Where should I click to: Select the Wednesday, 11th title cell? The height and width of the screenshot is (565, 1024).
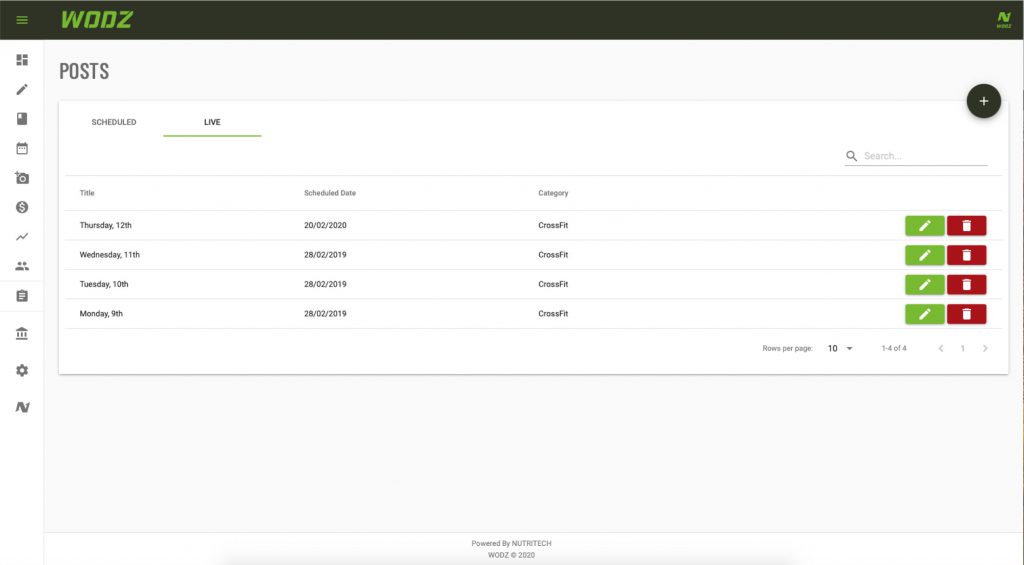coord(110,255)
